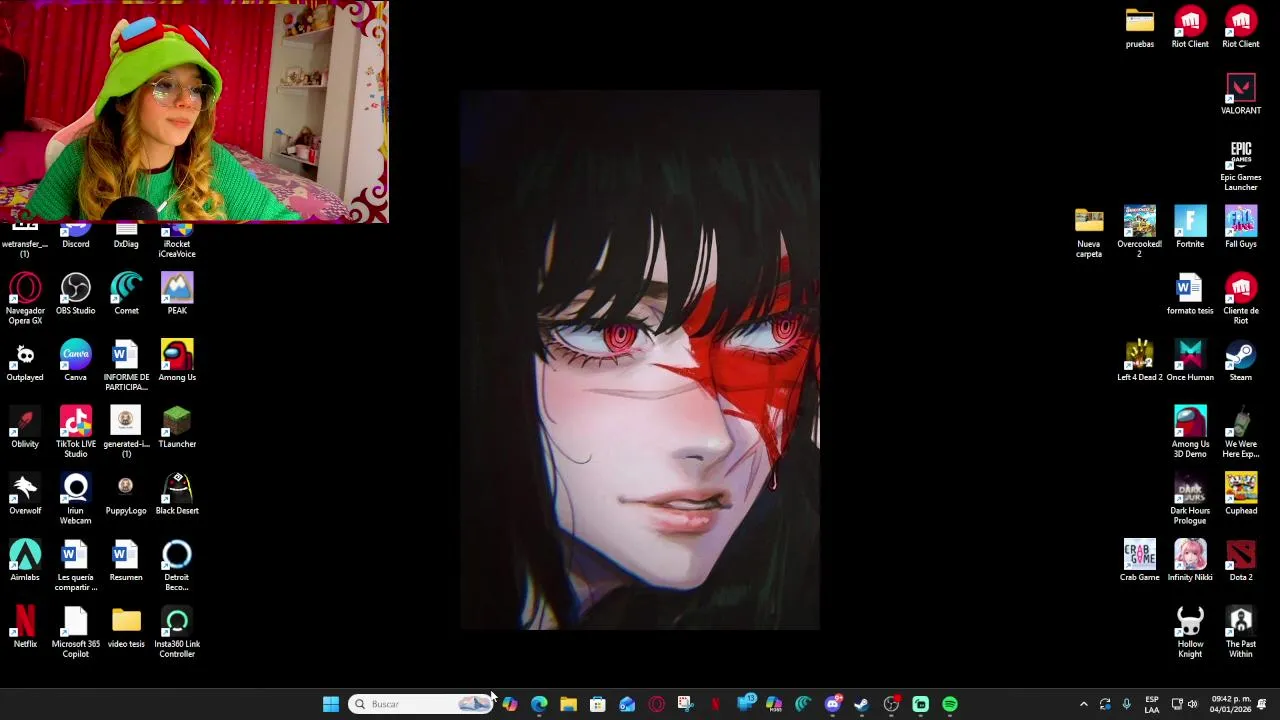Select the Once Human desktop icon

(x=1190, y=361)
